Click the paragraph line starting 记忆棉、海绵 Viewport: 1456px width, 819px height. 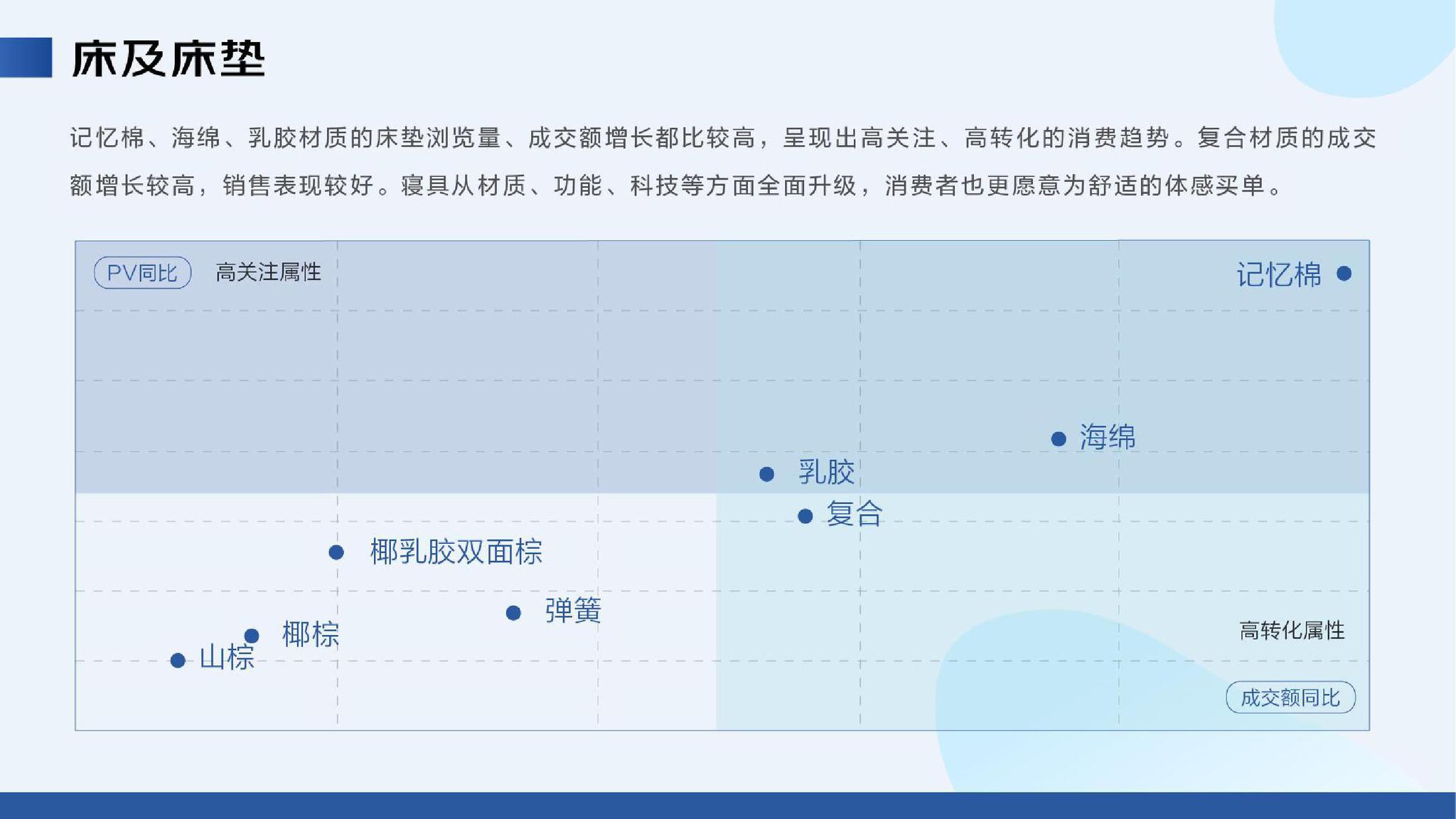click(x=723, y=138)
